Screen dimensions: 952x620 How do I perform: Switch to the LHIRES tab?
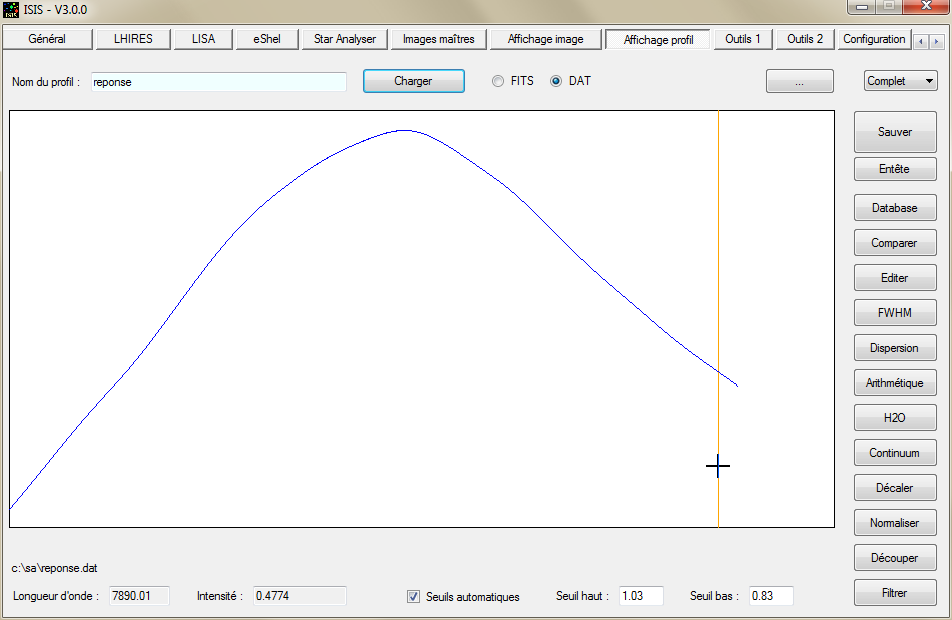[133, 39]
